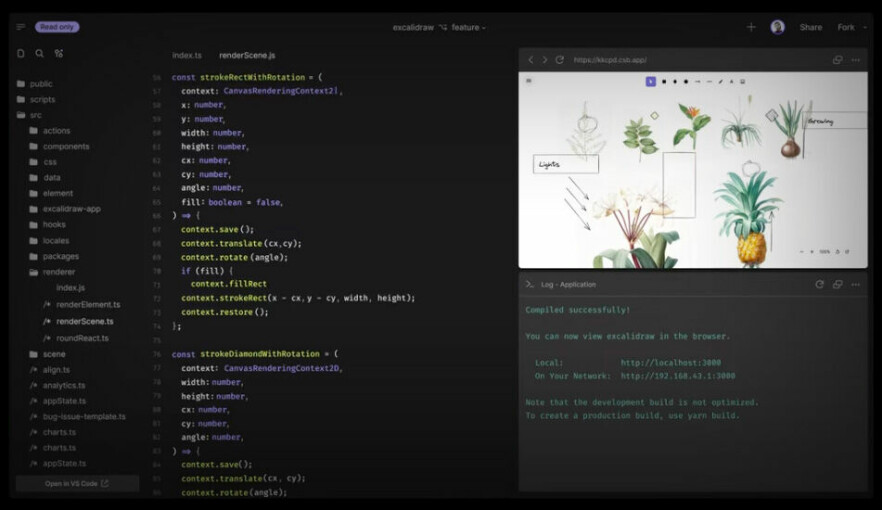
Task: Select the Excalidraw text tool
Action: coord(731,82)
